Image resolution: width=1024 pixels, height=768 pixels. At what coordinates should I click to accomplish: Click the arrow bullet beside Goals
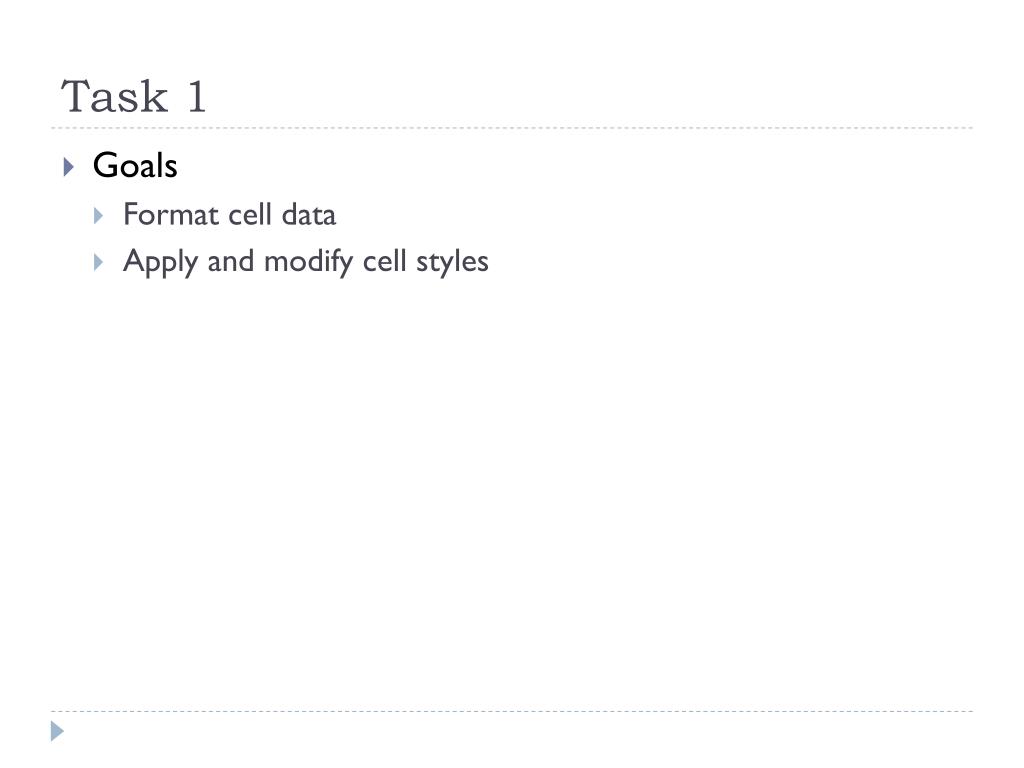pos(69,167)
